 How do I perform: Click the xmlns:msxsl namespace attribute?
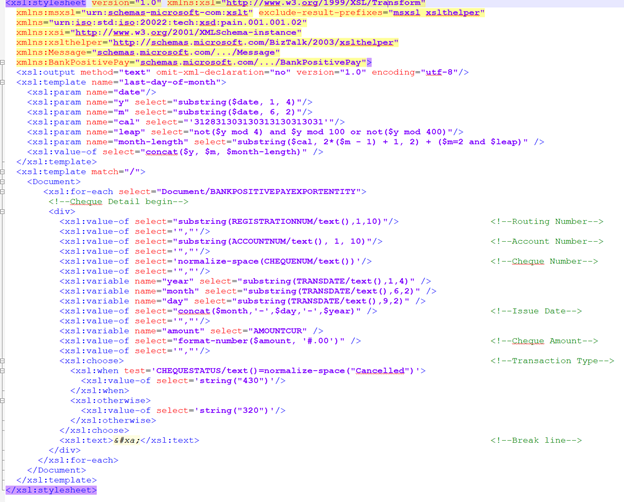135,13
